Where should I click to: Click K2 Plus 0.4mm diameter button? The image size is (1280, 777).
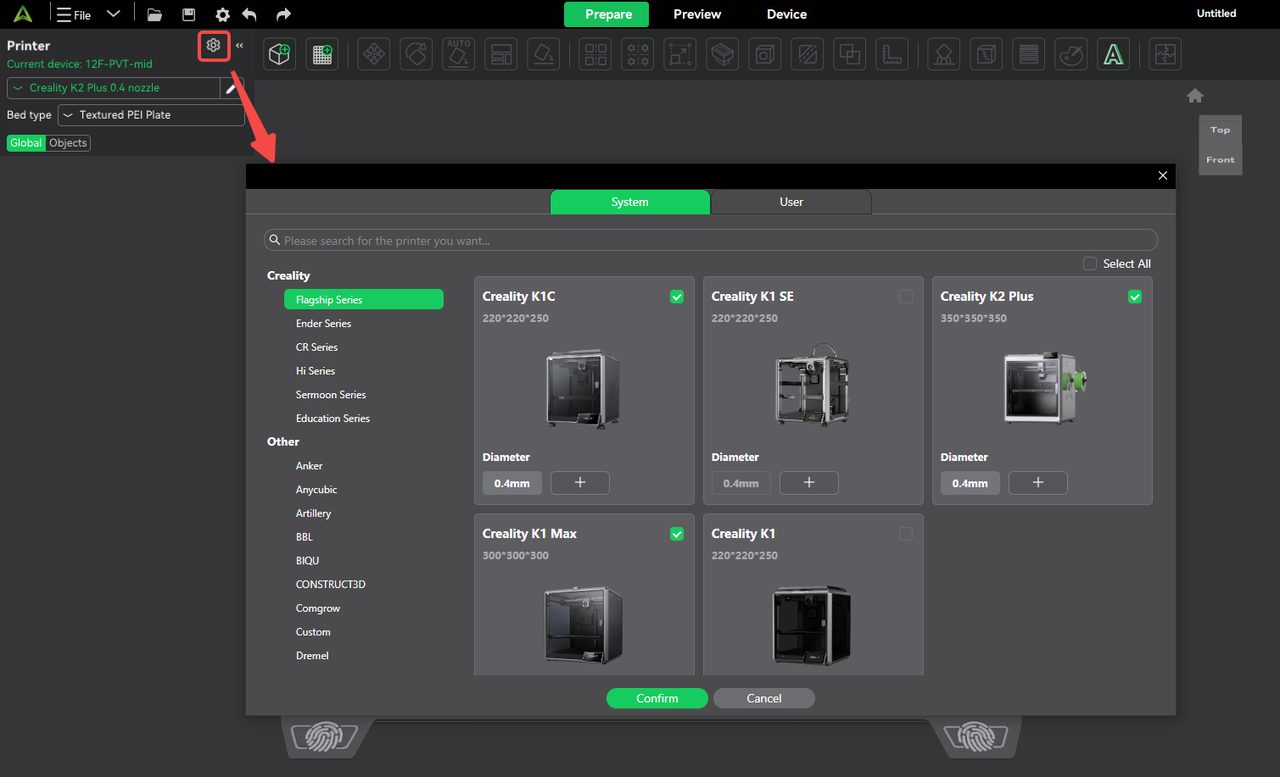[x=970, y=483]
